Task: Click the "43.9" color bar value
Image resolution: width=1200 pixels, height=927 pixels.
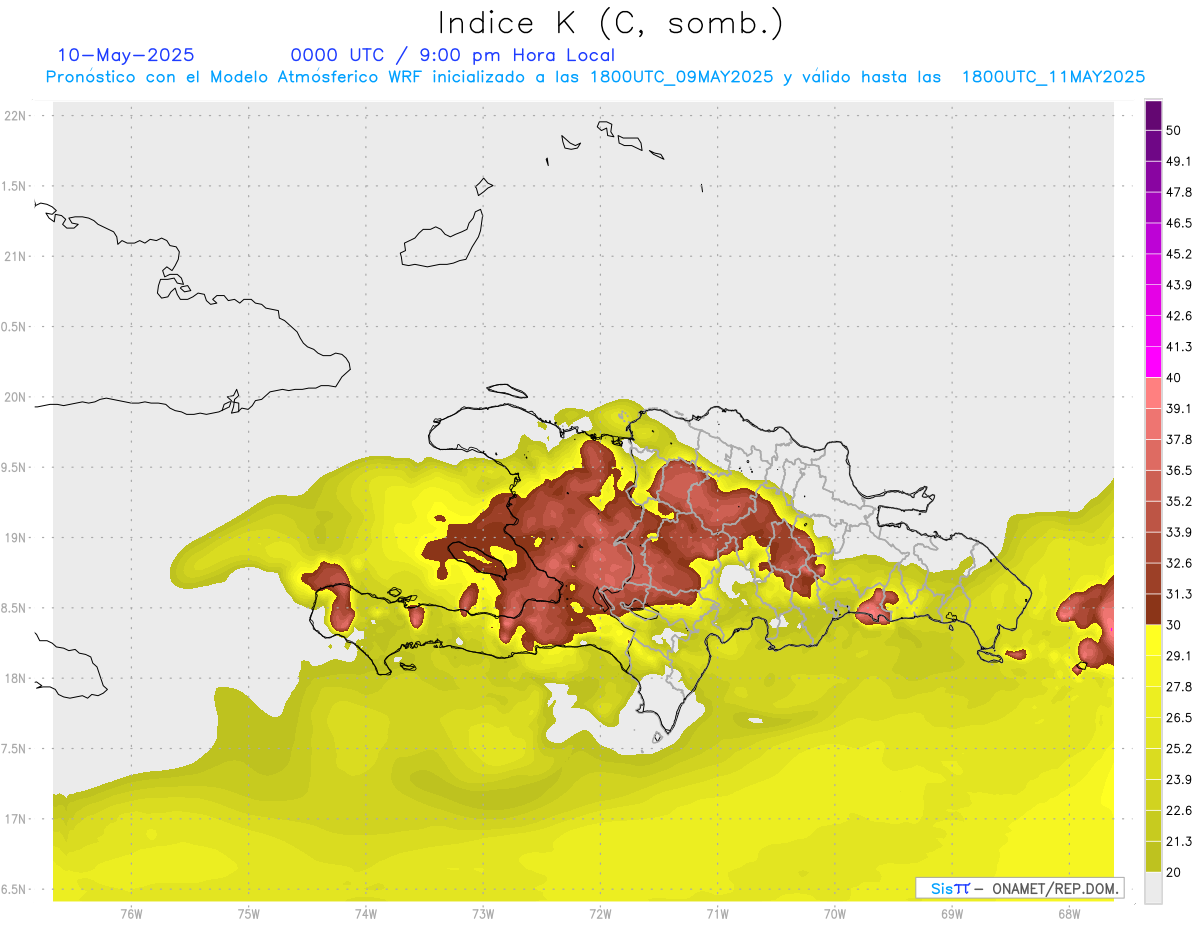Action: click(1178, 286)
